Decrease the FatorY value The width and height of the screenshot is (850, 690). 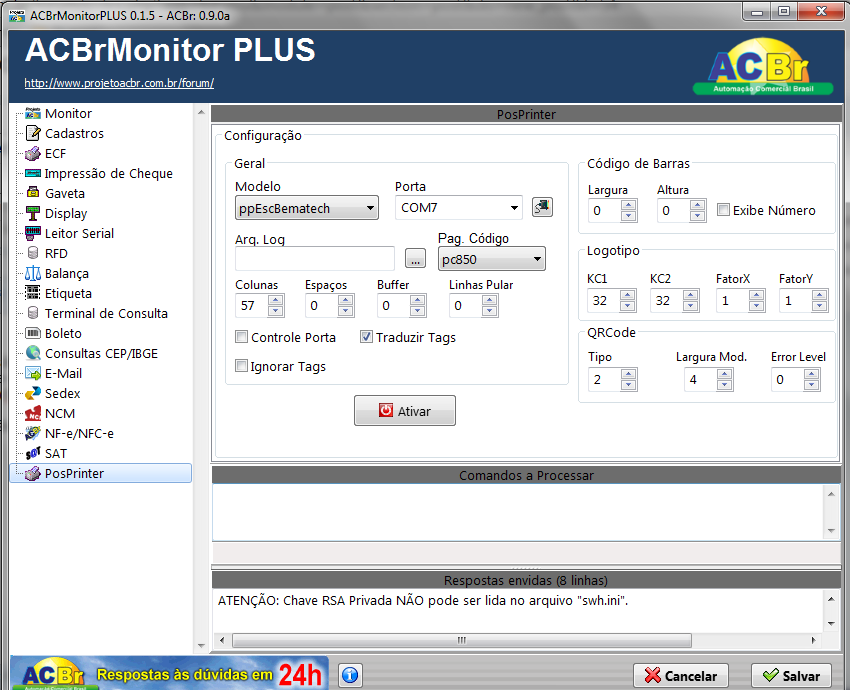tap(820, 306)
